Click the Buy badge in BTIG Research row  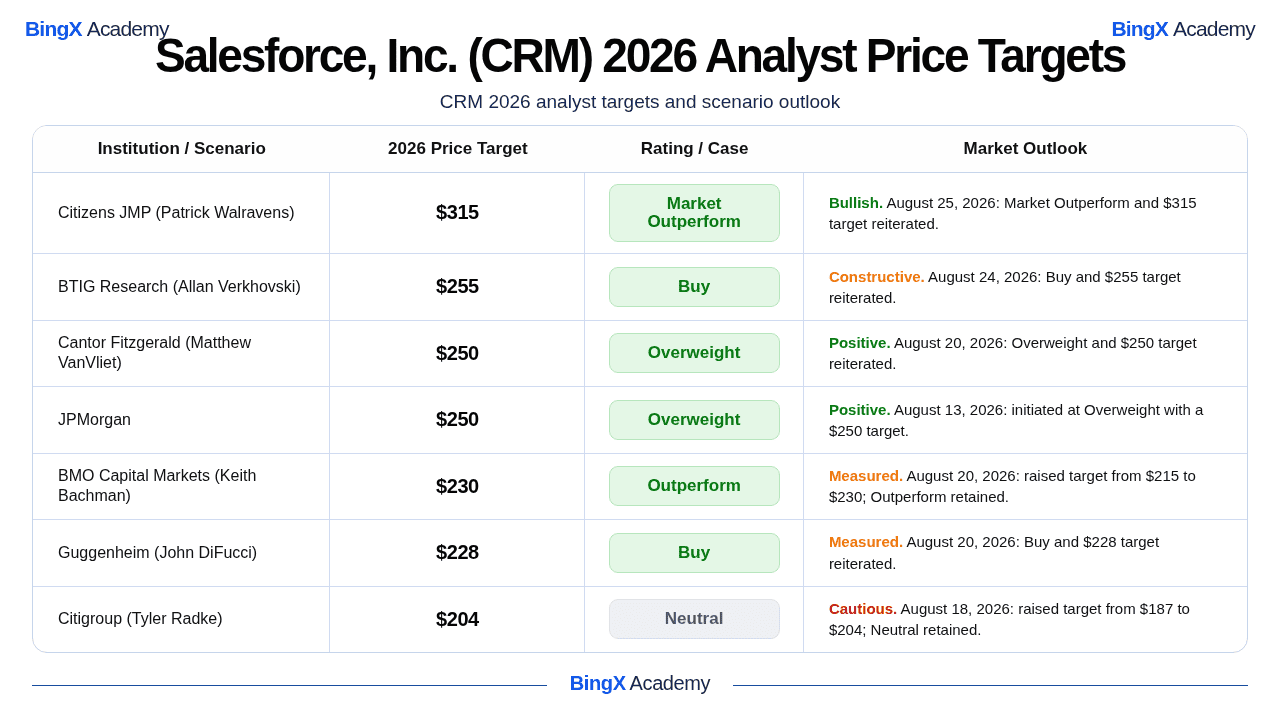[x=694, y=287]
